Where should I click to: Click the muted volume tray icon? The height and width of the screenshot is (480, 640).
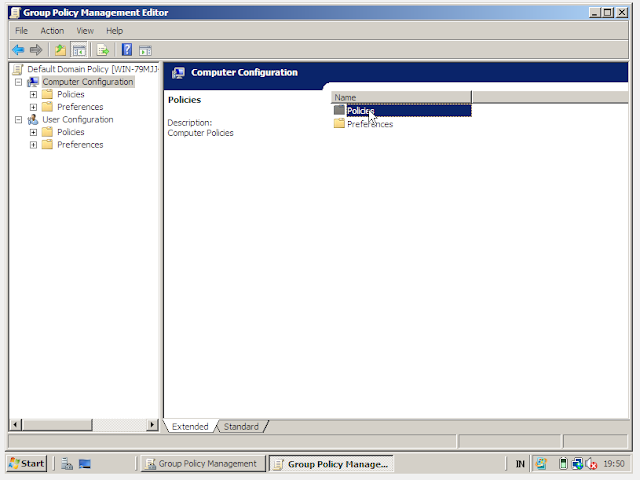click(x=591, y=464)
